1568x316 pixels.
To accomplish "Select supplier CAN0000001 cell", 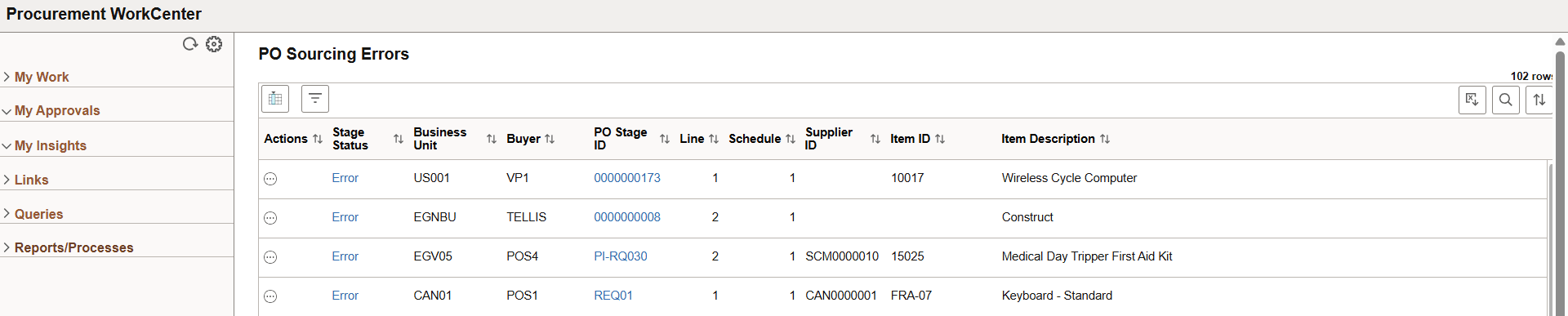I will (x=841, y=296).
